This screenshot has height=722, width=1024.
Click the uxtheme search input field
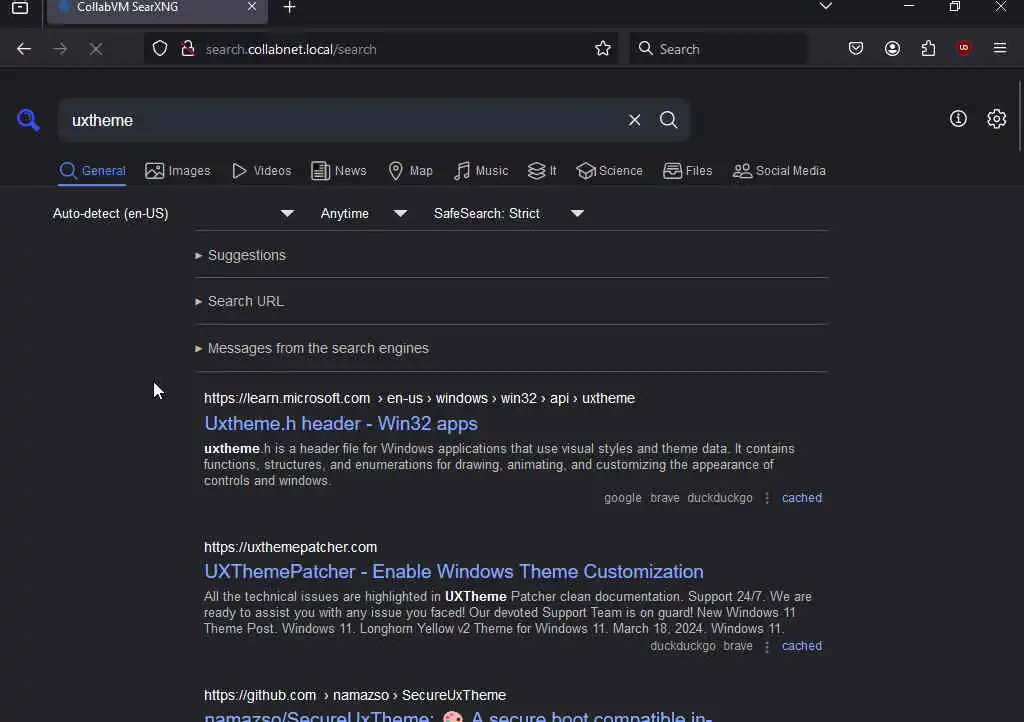coord(340,120)
